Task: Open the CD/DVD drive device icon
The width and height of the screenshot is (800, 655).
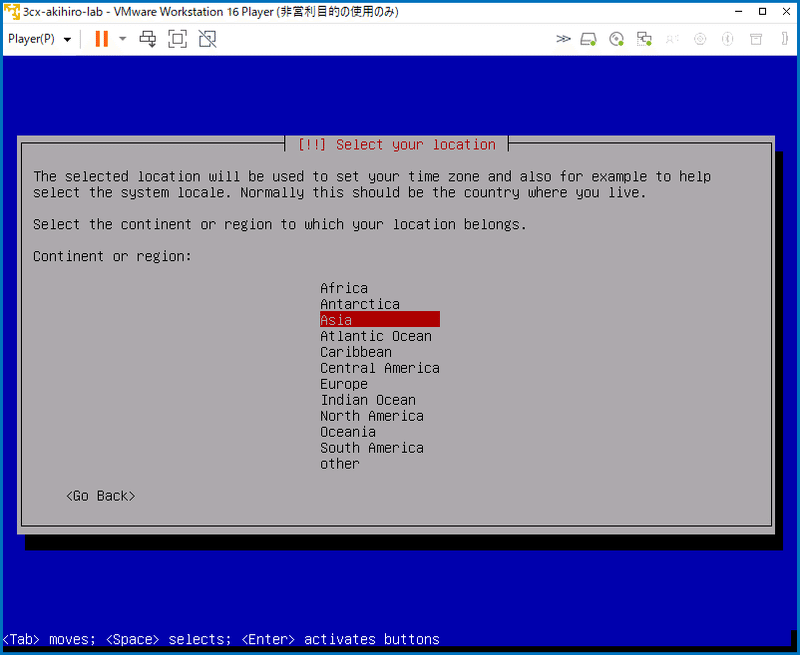Action: coord(616,39)
